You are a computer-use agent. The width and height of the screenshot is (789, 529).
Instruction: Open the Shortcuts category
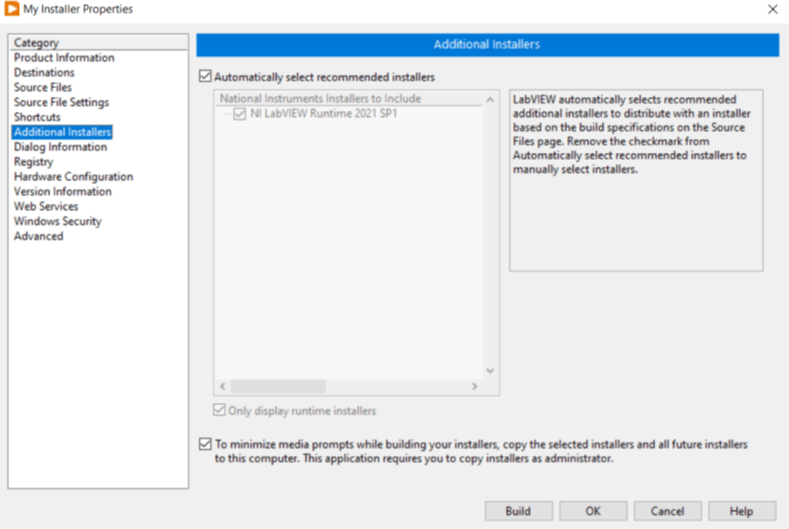pyautogui.click(x=37, y=117)
